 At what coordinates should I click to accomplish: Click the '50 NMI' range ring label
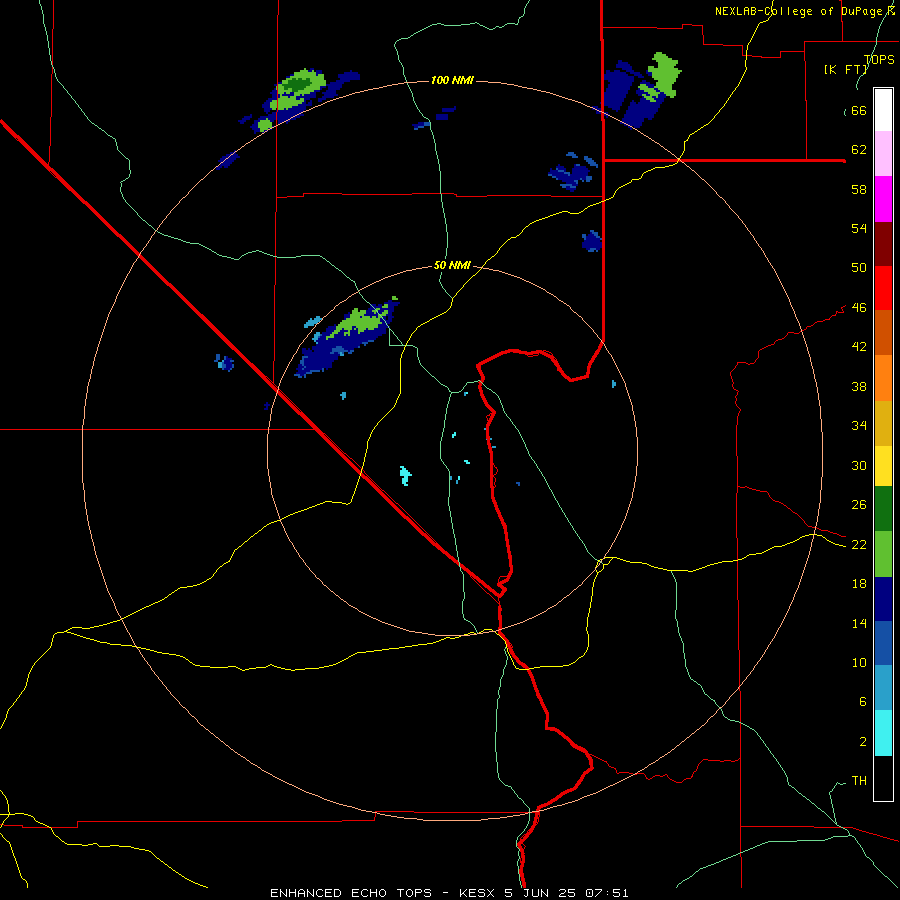[452, 265]
